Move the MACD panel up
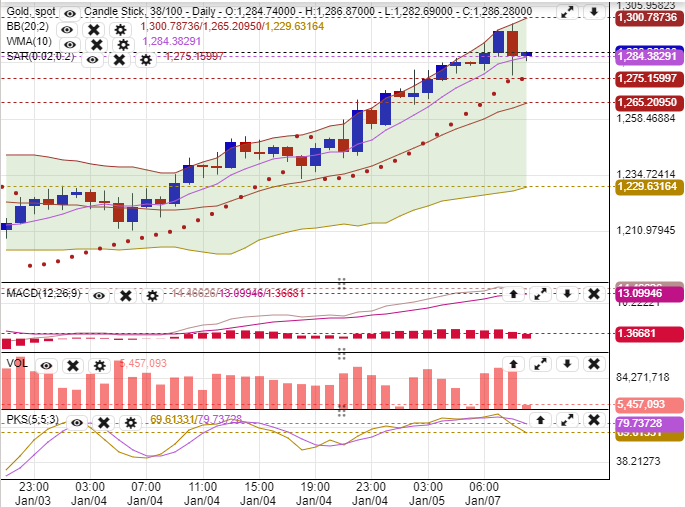Viewport: 685px width, 507px height. [513, 294]
